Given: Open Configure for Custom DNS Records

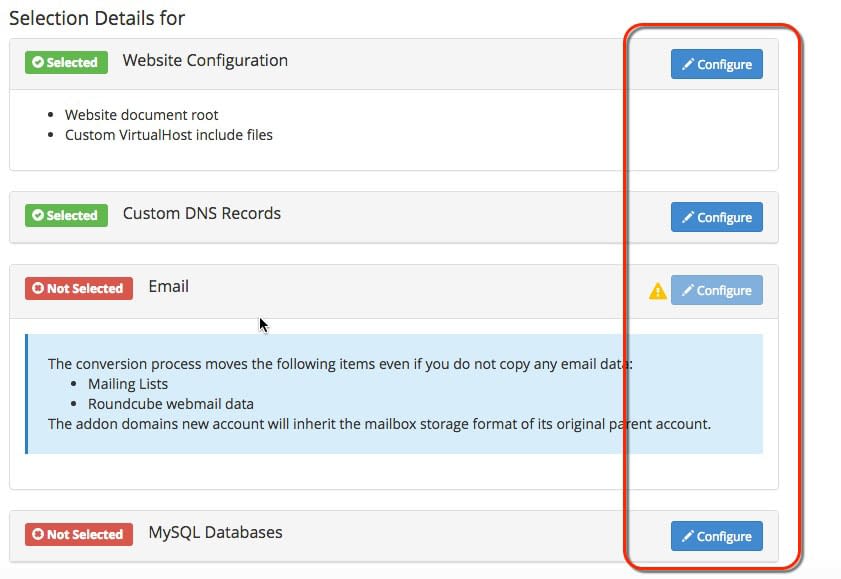Looking at the screenshot, I should click(716, 217).
